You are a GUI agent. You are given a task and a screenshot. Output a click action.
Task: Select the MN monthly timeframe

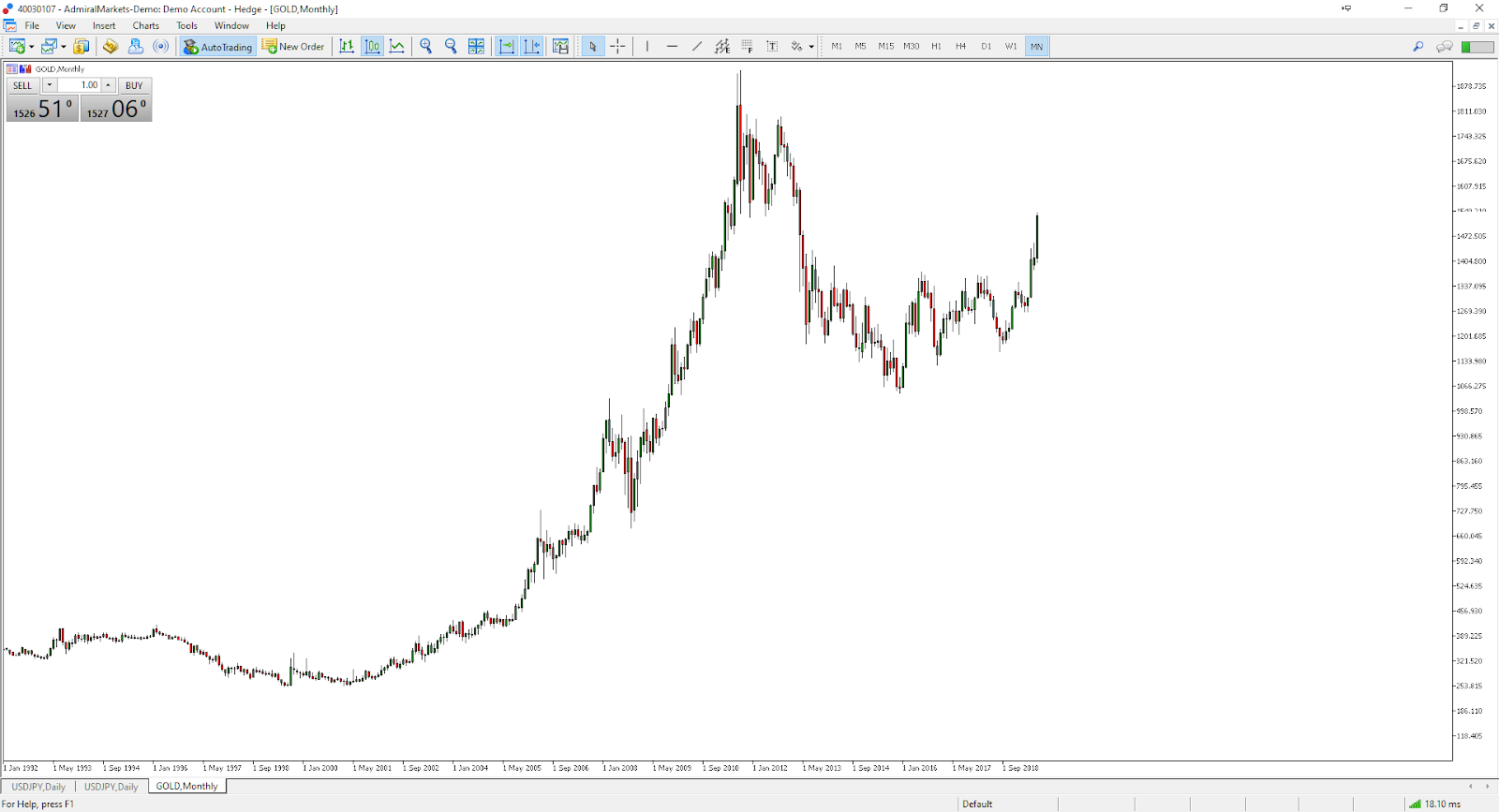1036,46
